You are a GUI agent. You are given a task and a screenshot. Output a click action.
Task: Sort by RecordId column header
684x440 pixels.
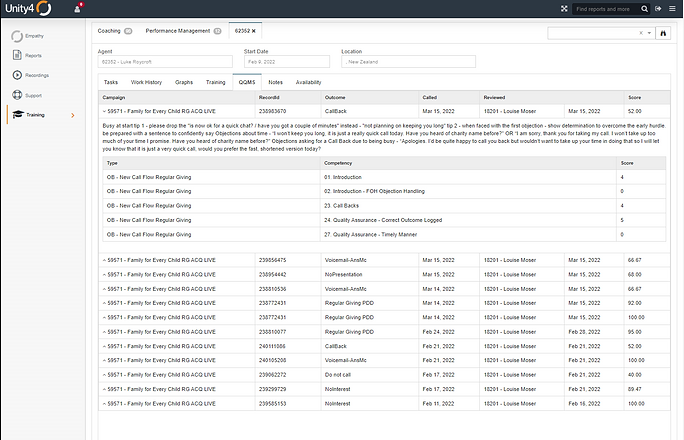coord(288,97)
